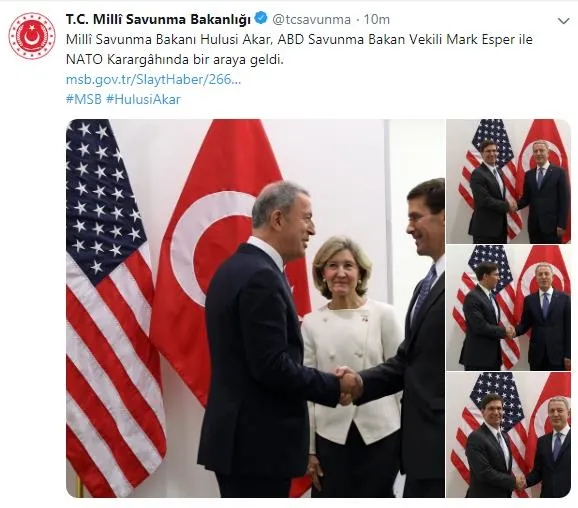Click the @tcsavunma handle
578x508 pixels.
click(x=311, y=19)
